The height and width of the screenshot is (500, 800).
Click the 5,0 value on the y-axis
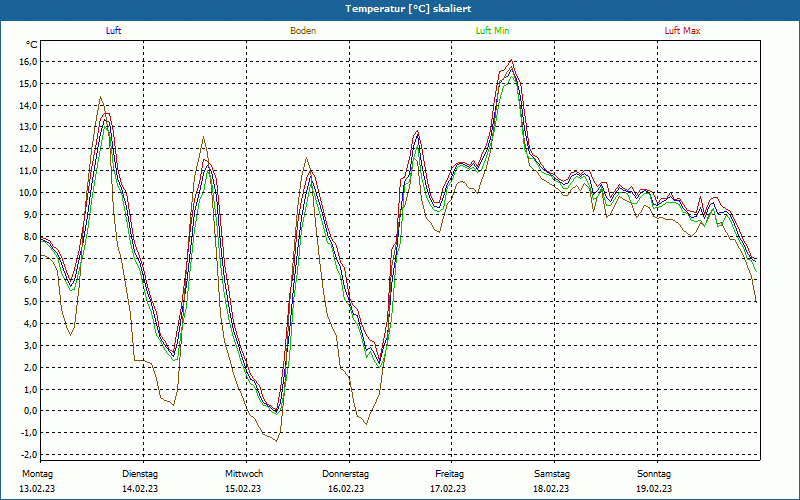coord(31,302)
